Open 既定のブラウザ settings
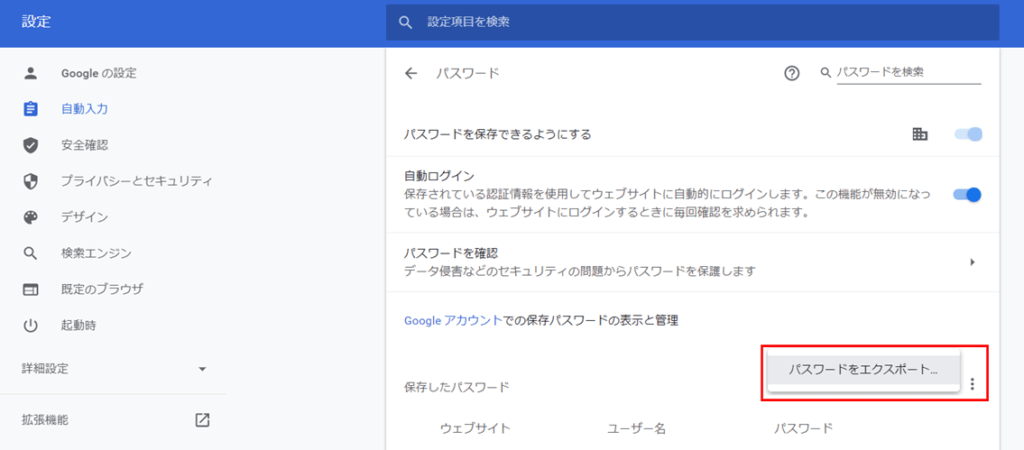Screen dimensions: 1024x450 [x=102, y=289]
